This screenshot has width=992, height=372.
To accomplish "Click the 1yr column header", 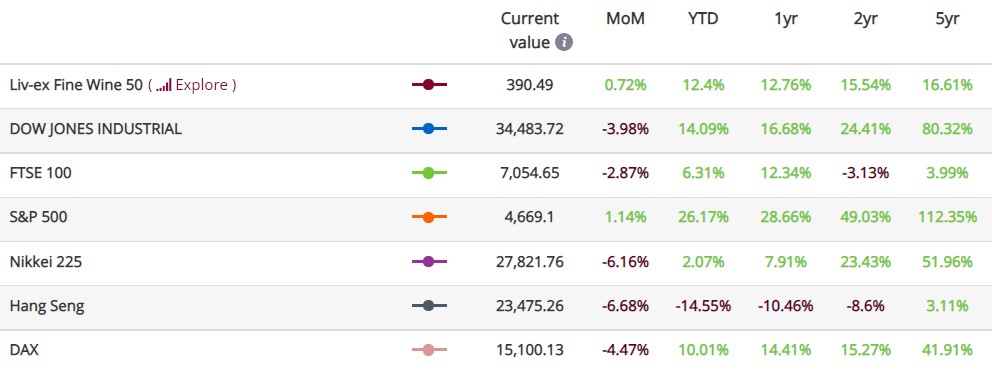I will (x=786, y=19).
